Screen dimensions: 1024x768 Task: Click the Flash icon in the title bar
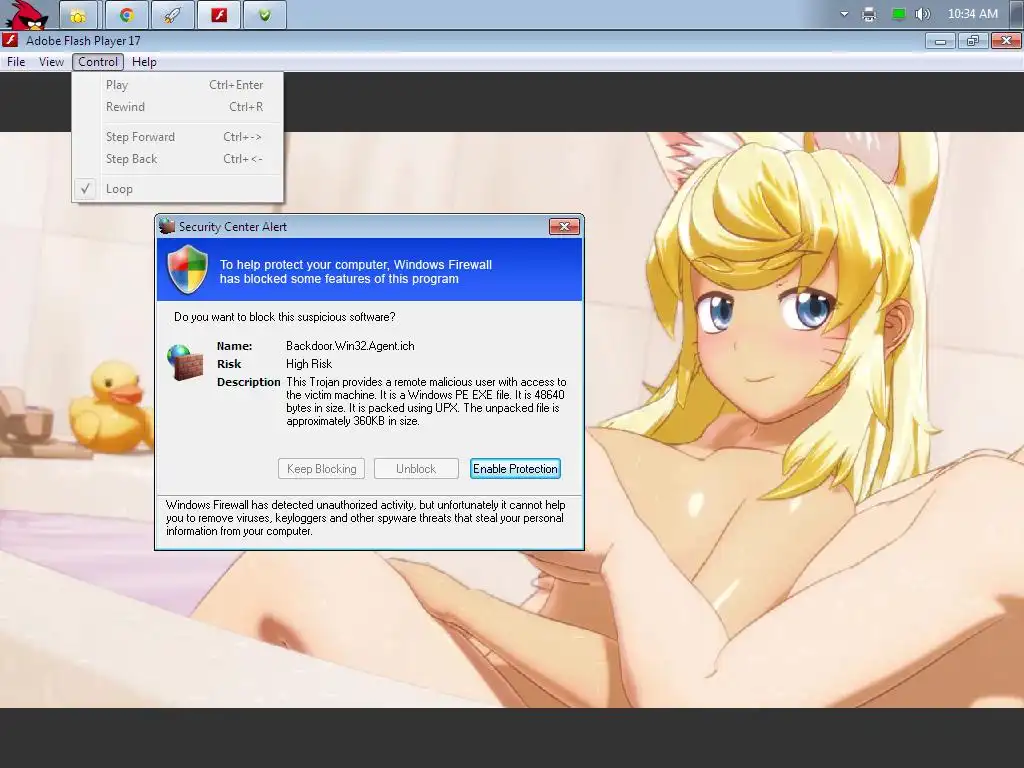pos(10,40)
